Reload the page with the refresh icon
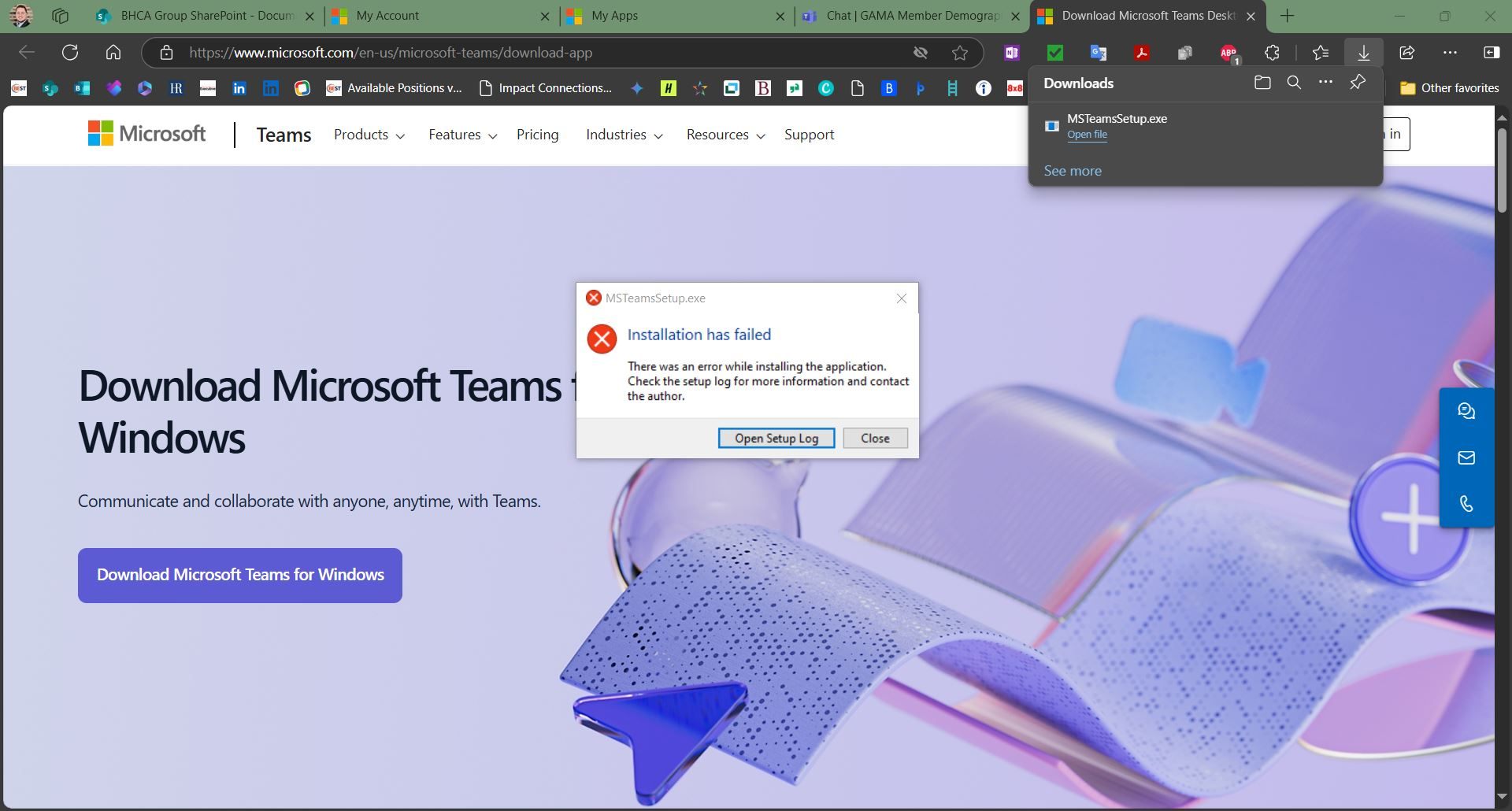The image size is (1512, 811). click(x=70, y=53)
